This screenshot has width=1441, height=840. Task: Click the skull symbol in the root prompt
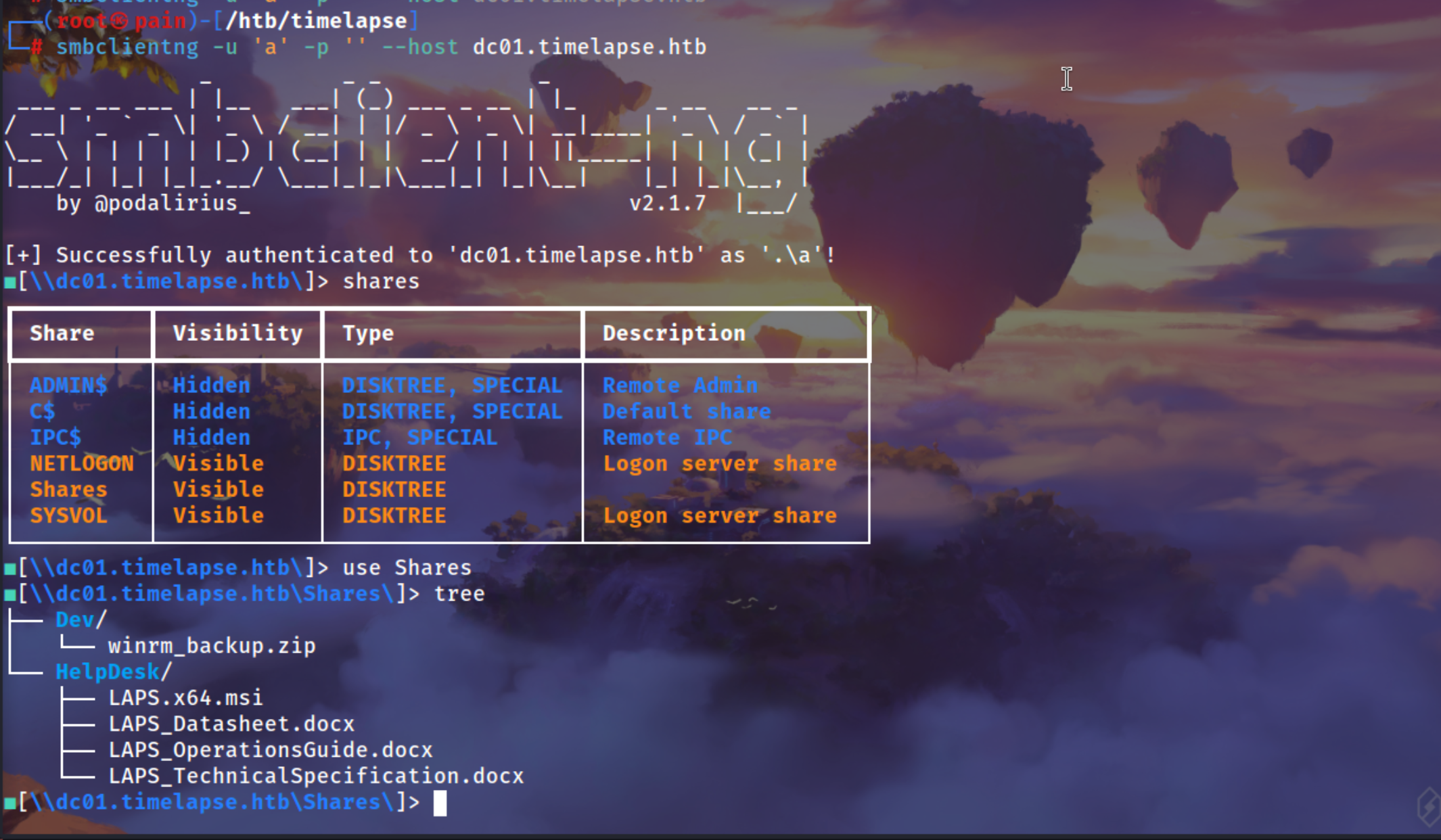(x=119, y=22)
